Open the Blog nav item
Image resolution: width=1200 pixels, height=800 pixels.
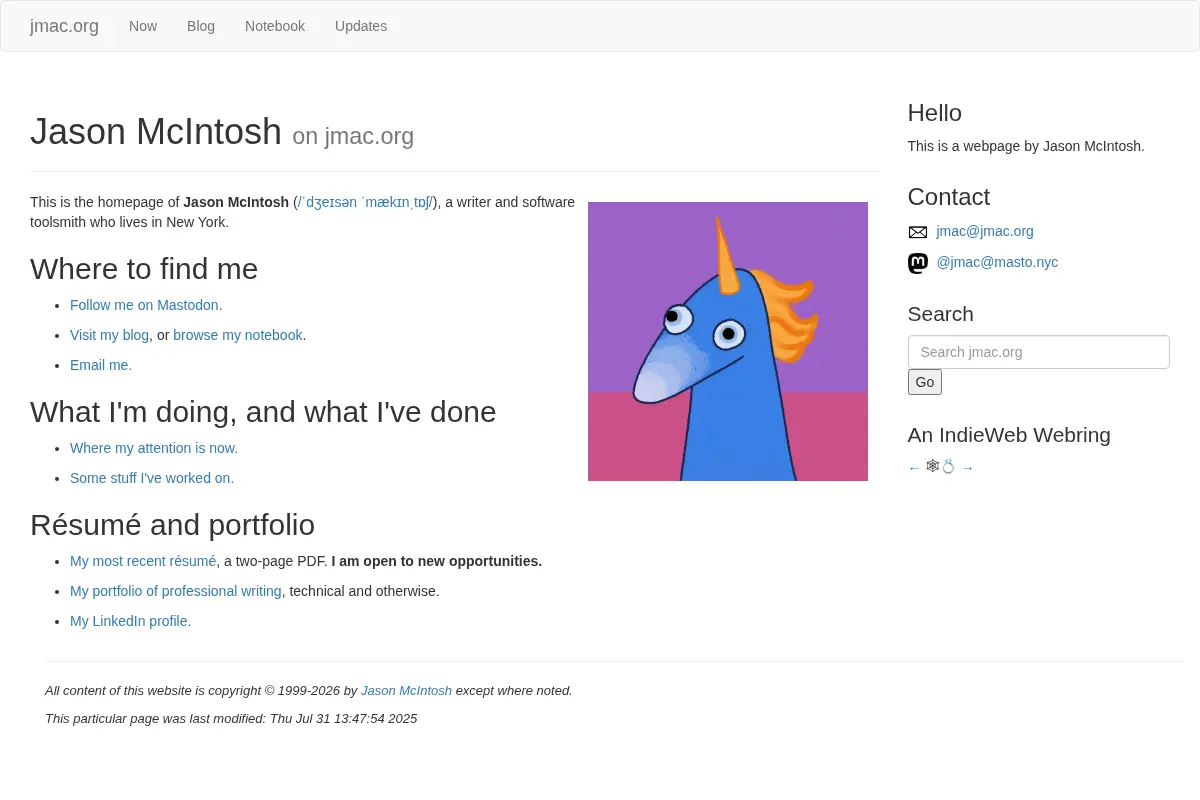click(x=201, y=26)
